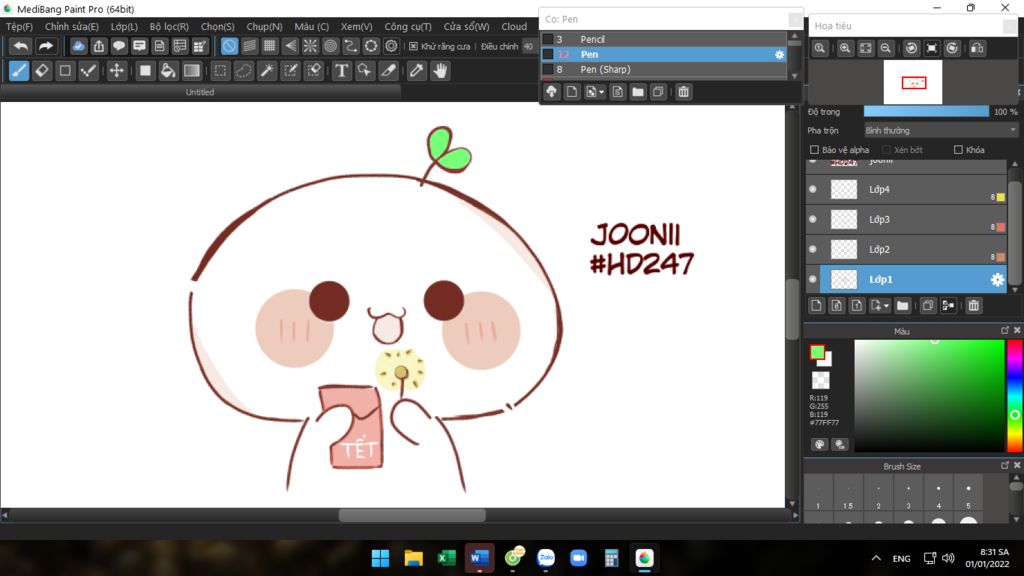
Task: Create a new layer folder
Action: 903,305
